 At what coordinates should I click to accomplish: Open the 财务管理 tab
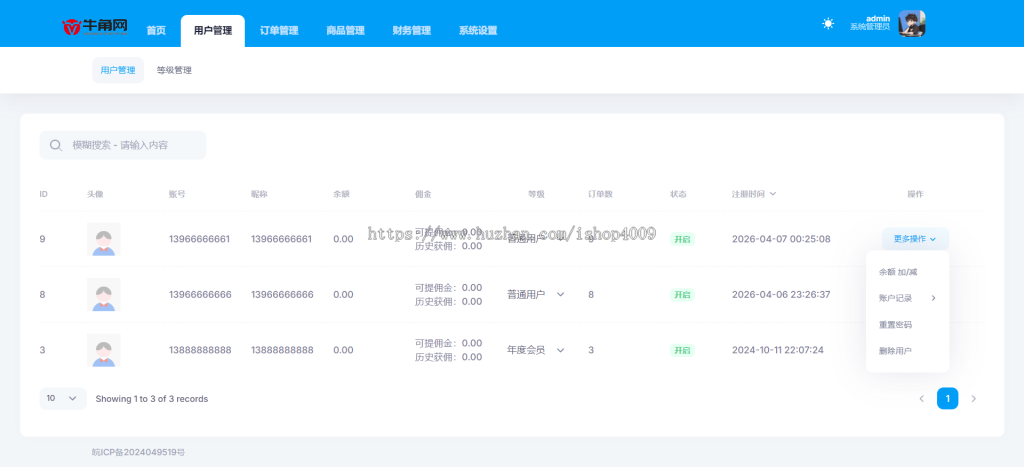(411, 31)
